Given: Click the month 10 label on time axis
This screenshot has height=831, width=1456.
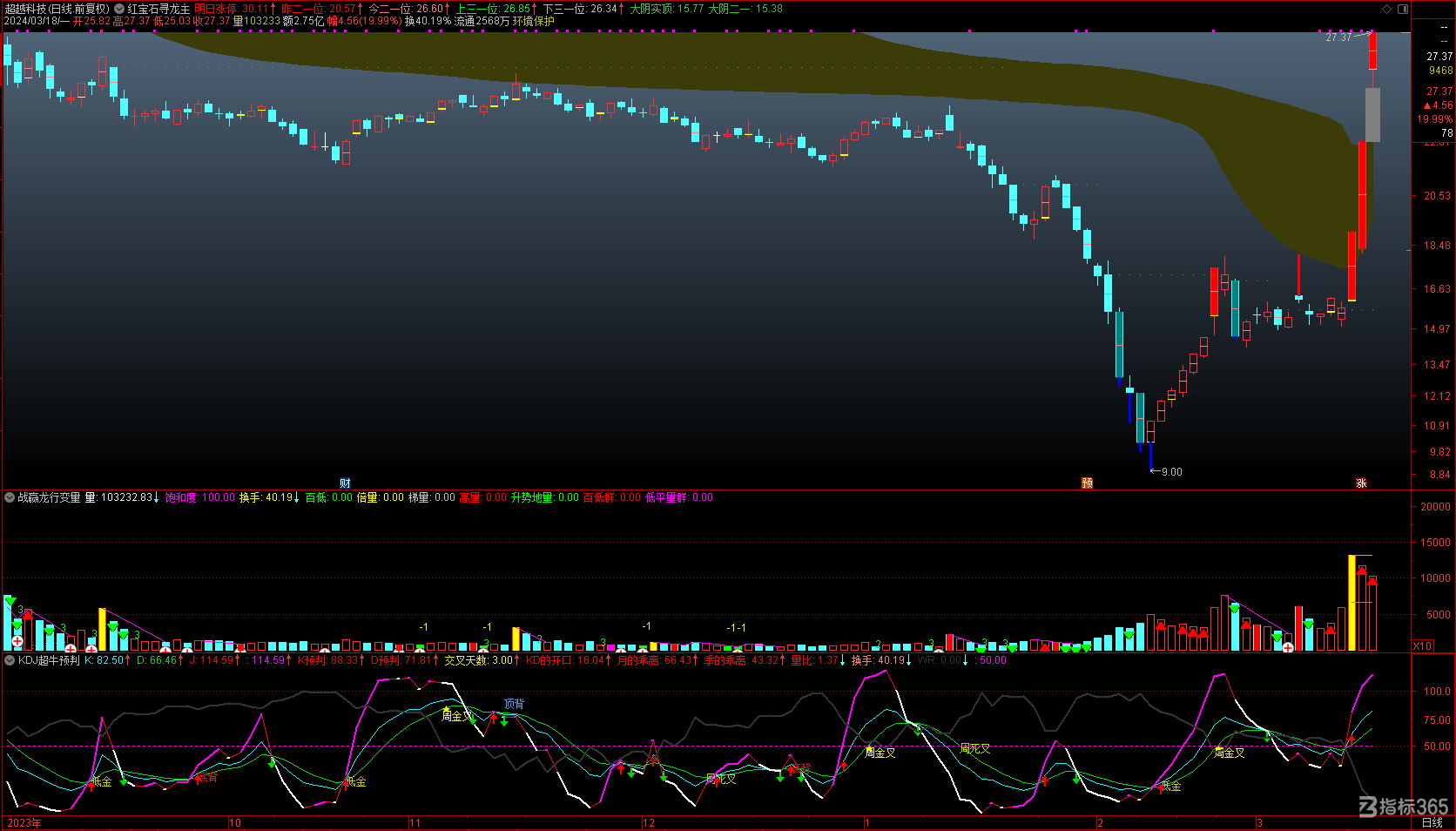Looking at the screenshot, I should (235, 823).
